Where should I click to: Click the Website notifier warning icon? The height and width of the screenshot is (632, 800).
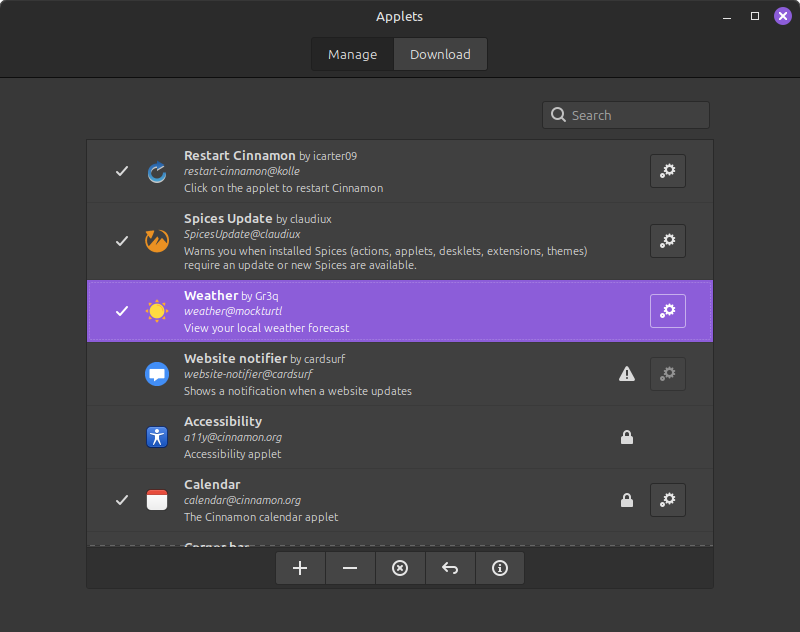tap(626, 374)
